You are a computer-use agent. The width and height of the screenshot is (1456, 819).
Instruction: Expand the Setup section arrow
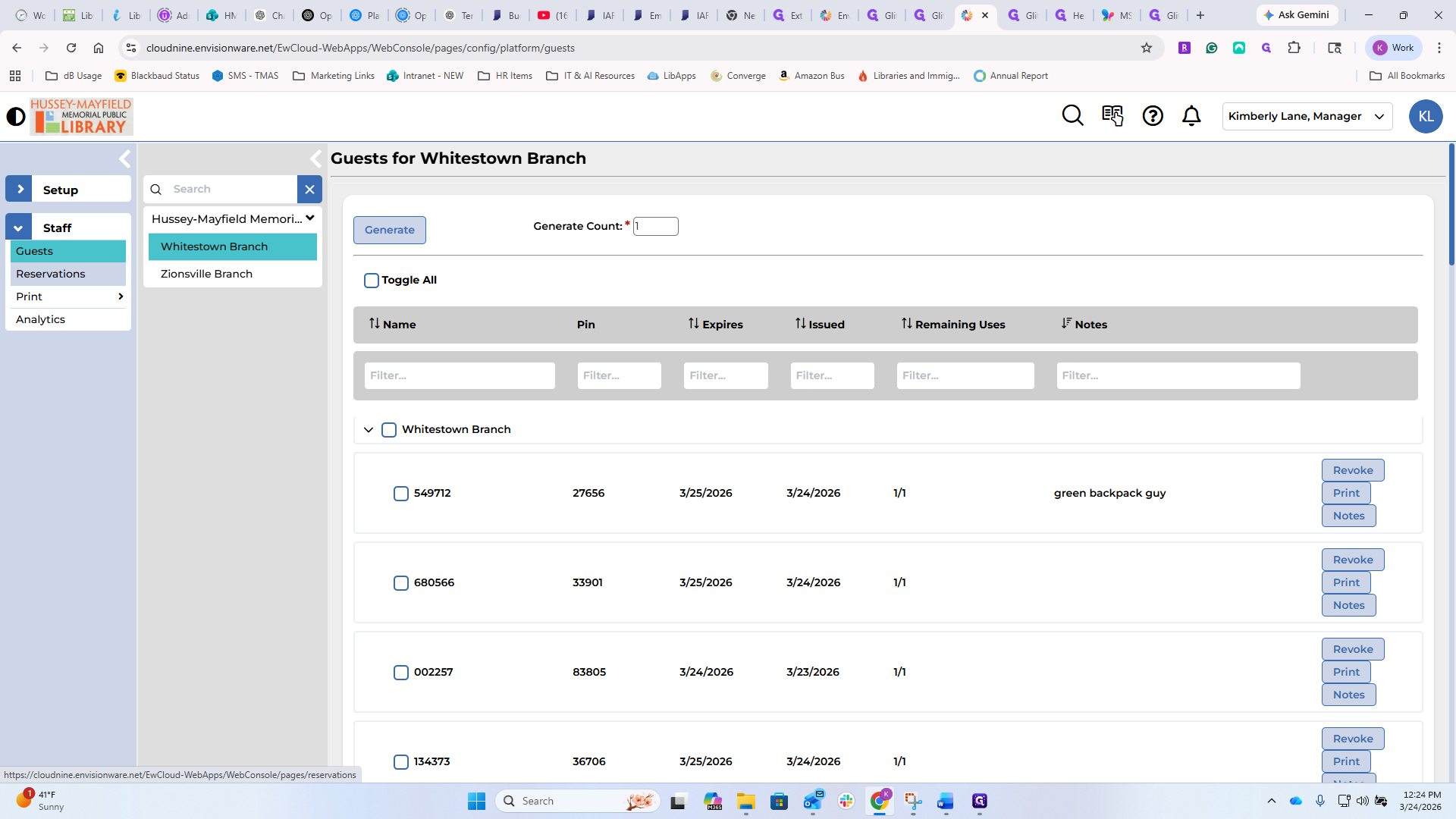pos(19,190)
